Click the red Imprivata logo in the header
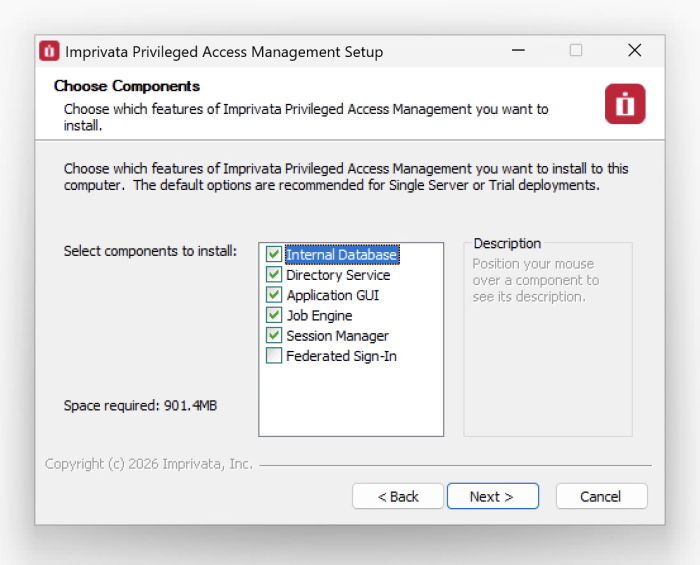 click(625, 104)
